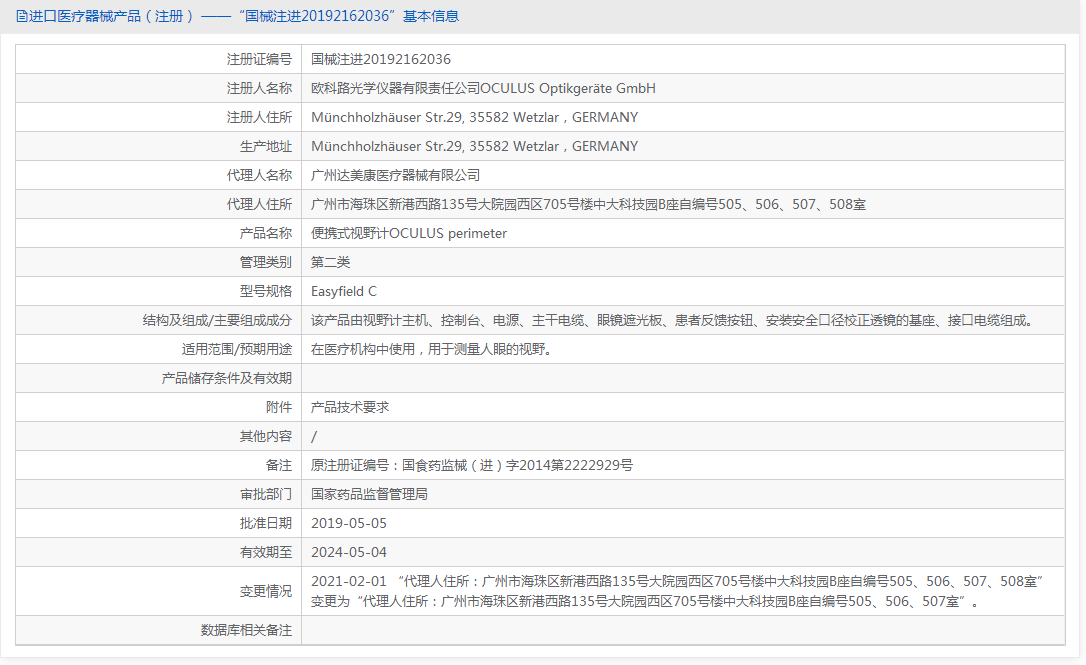1086x665 pixels.
Task: Click the 生产地址 row showing Wetzlar GERMANY
Action: tap(474, 146)
